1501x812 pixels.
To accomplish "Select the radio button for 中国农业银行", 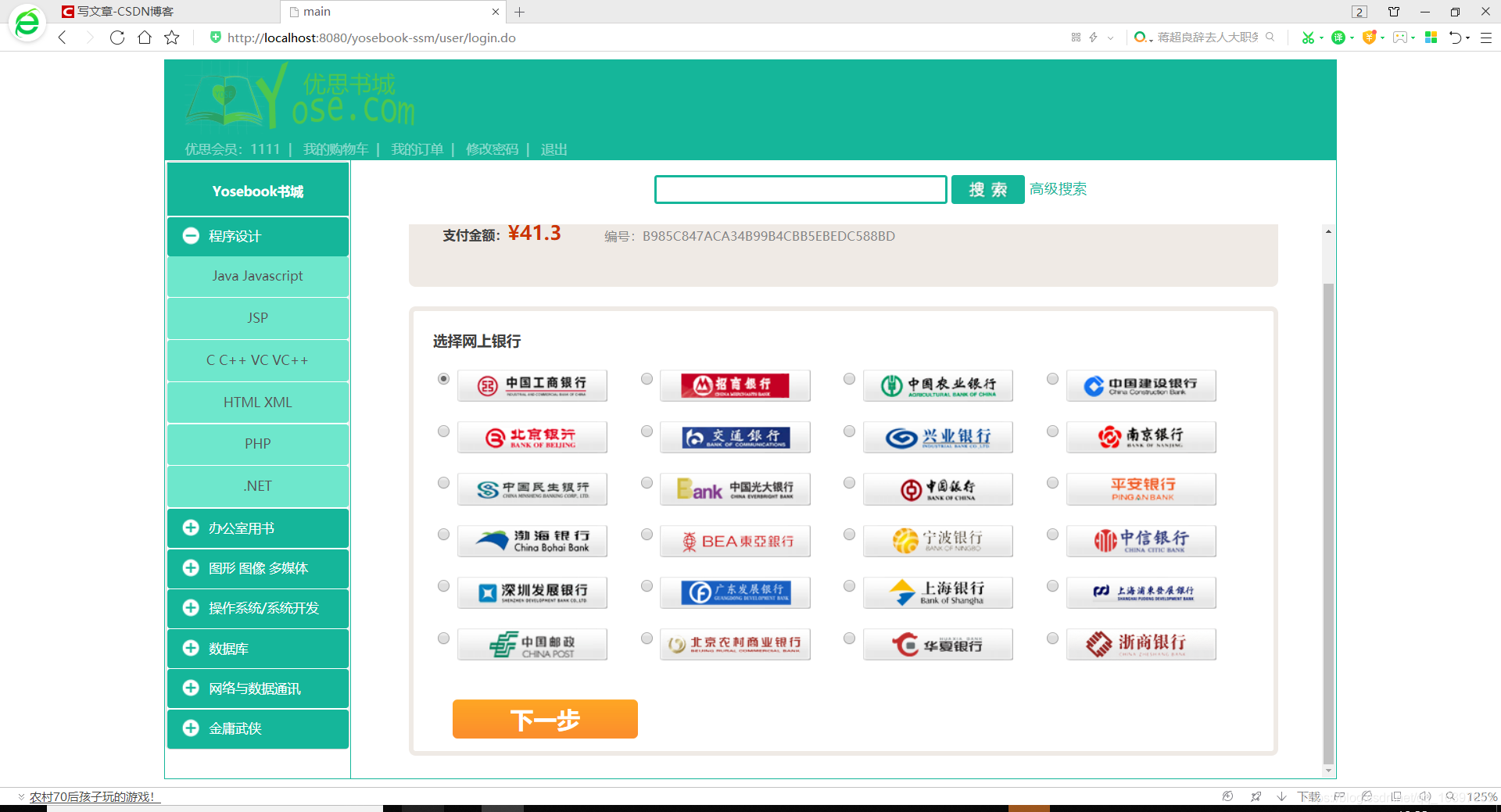I will [x=849, y=379].
